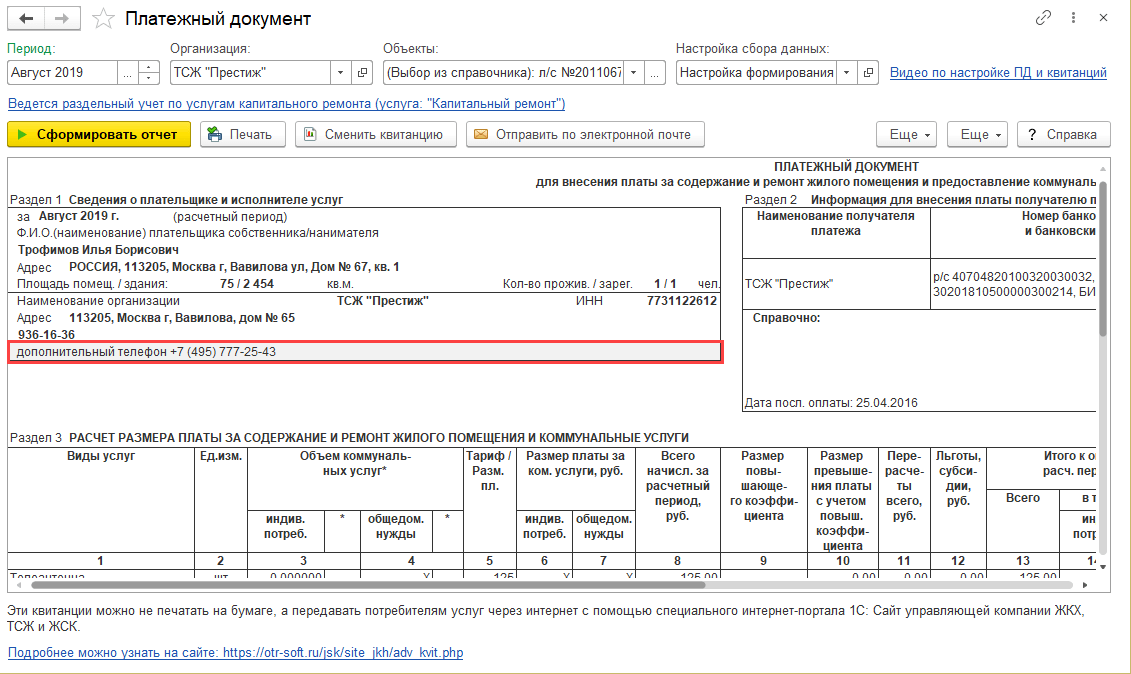Click the vertical scrollbar down arrow
Screen dimensions: 1131x674
coord(1103,567)
